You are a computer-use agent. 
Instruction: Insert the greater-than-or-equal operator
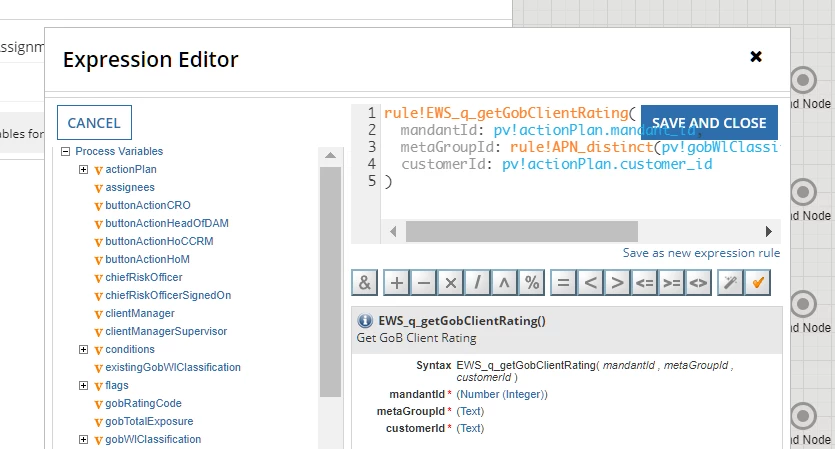tap(671, 282)
